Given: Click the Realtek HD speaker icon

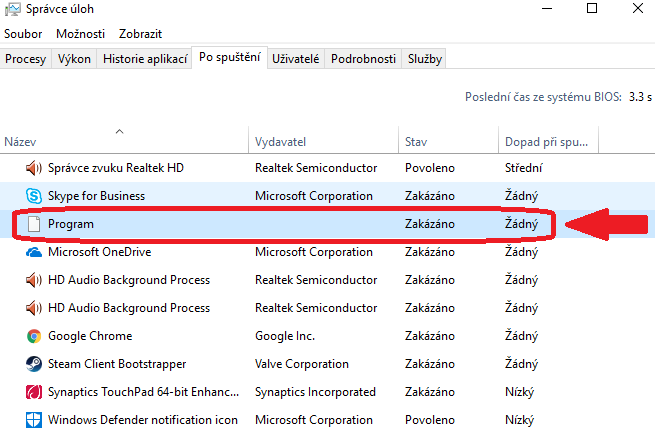Looking at the screenshot, I should tap(34, 168).
